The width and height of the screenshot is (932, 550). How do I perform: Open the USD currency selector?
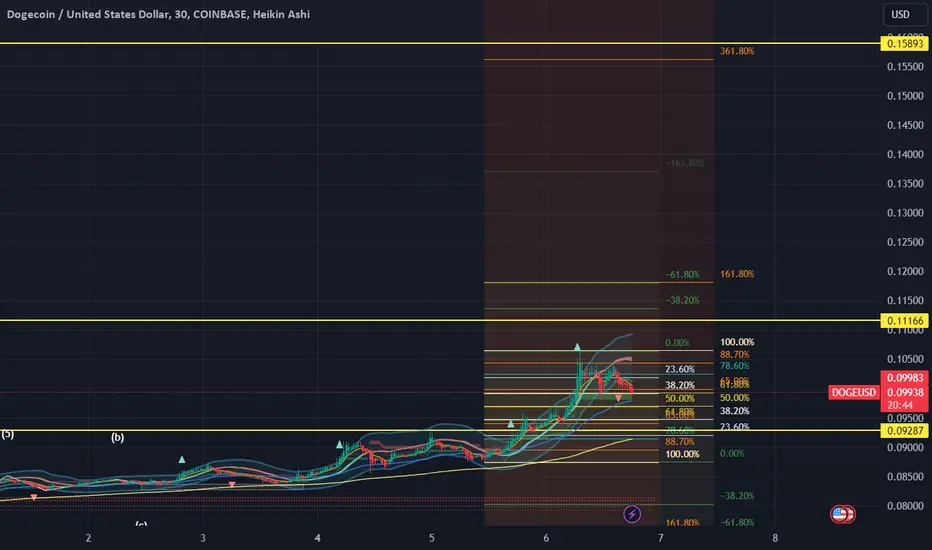click(x=903, y=14)
